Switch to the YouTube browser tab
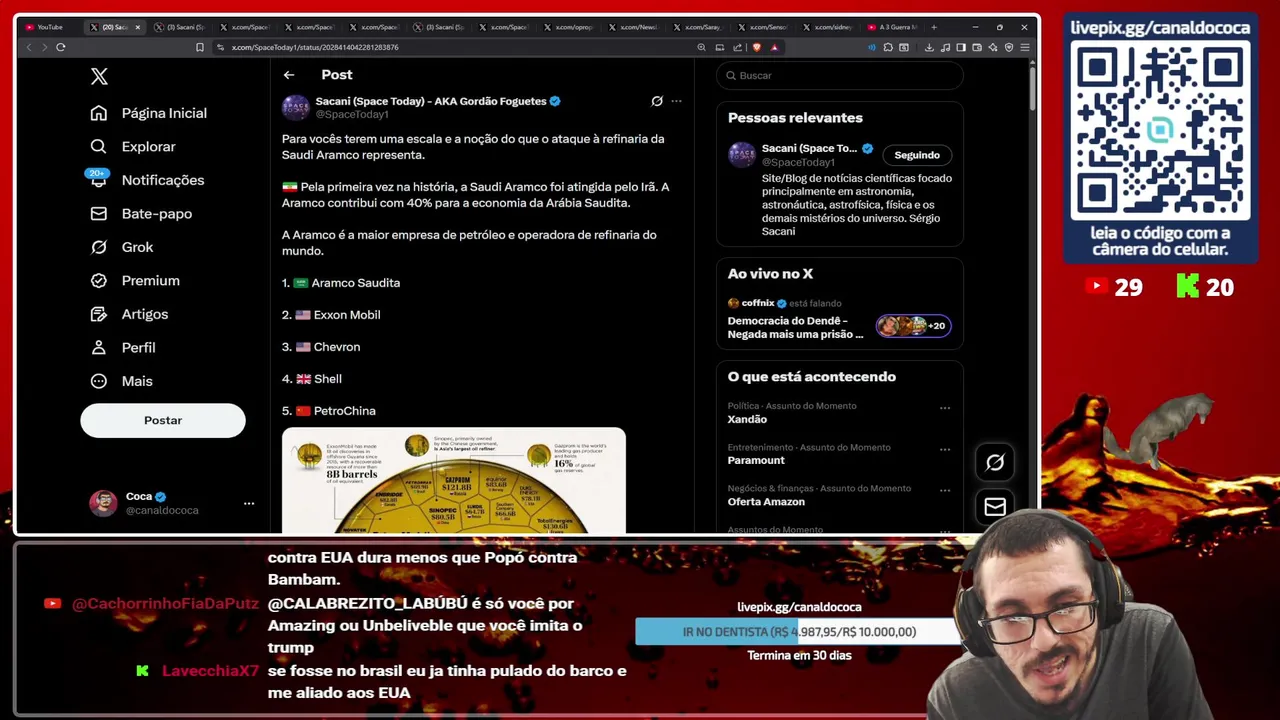1280x720 pixels. click(48, 27)
